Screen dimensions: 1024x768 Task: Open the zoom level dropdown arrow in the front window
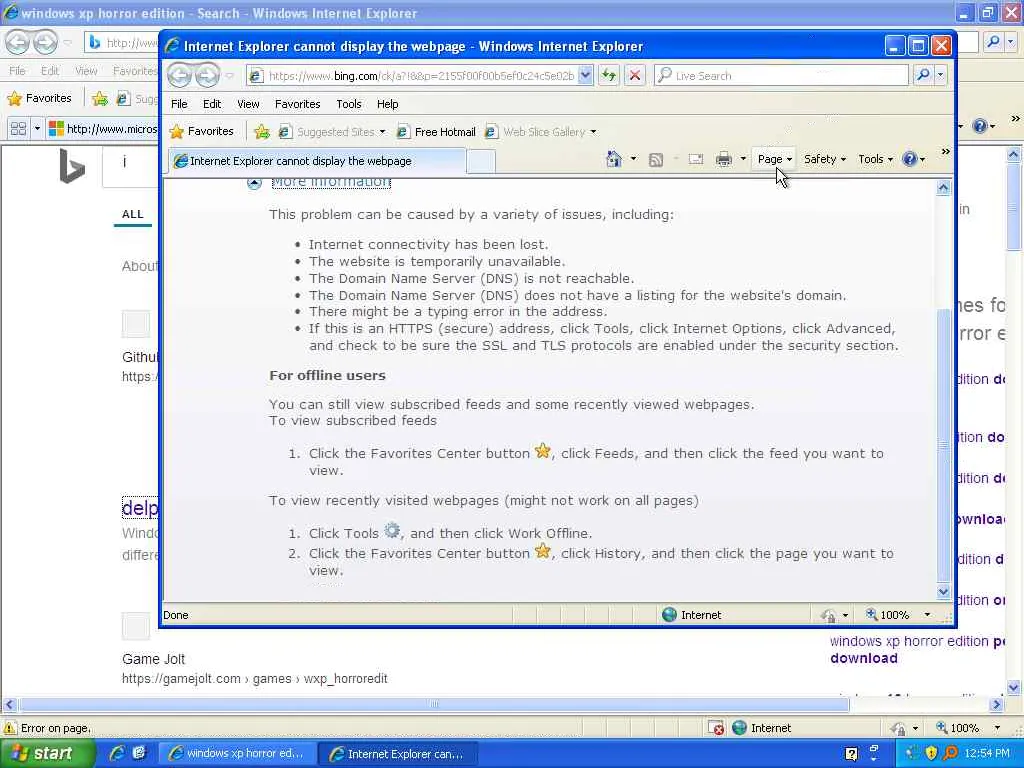927,615
